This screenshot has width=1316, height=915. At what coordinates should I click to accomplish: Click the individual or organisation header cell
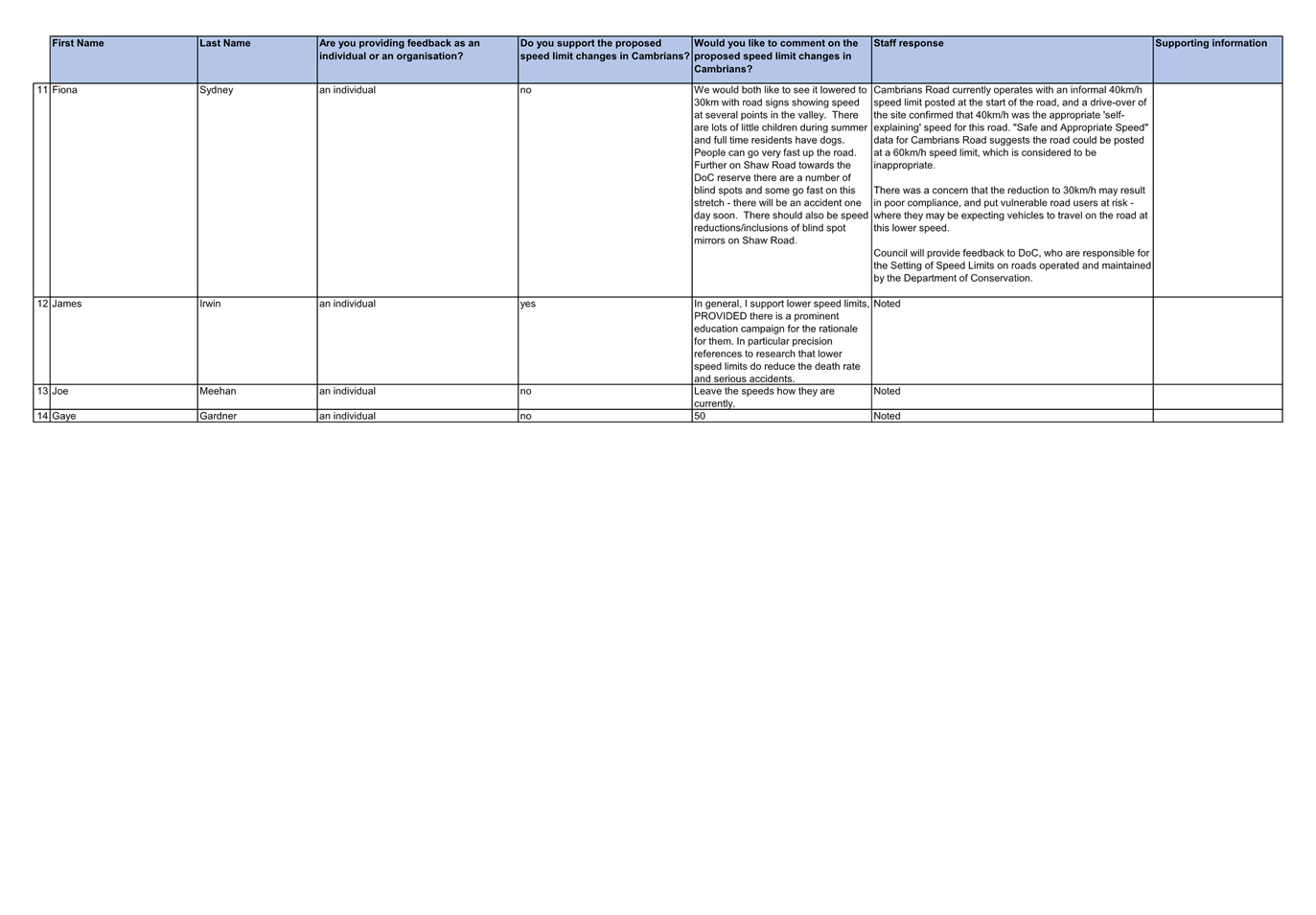pyautogui.click(x=417, y=59)
